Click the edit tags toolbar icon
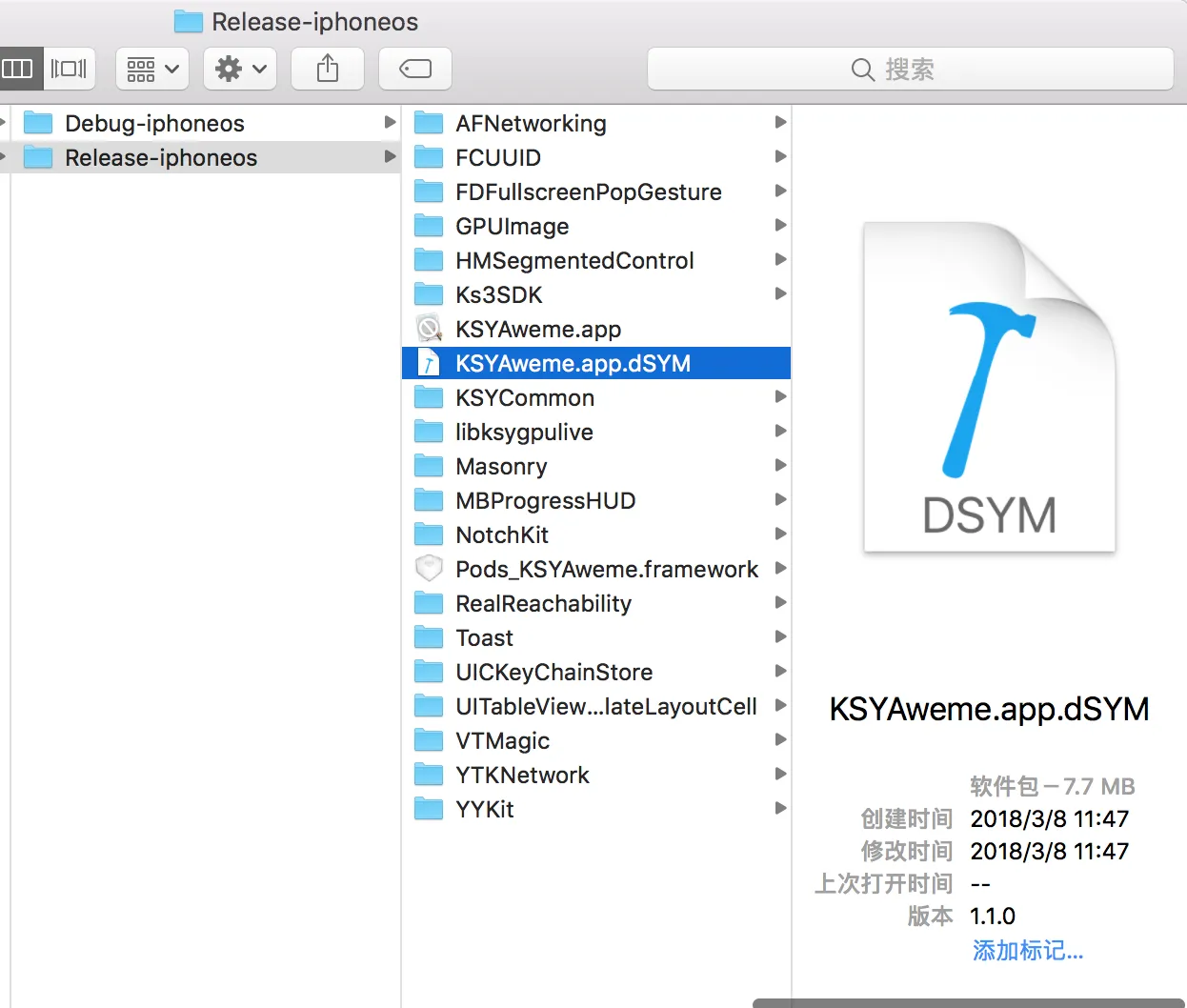 pyautogui.click(x=415, y=69)
